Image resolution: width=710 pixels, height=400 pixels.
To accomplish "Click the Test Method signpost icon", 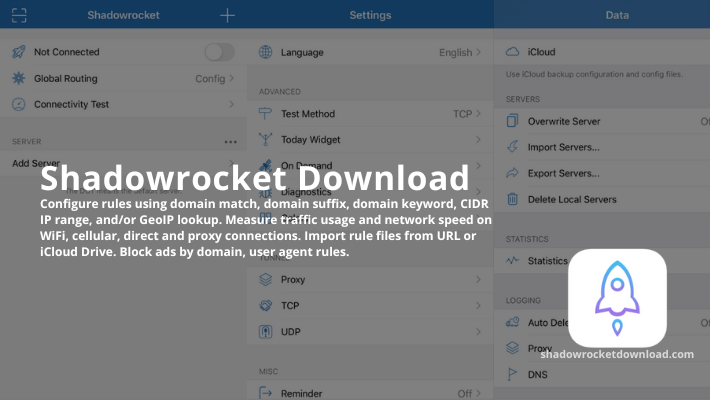I will coord(265,114).
